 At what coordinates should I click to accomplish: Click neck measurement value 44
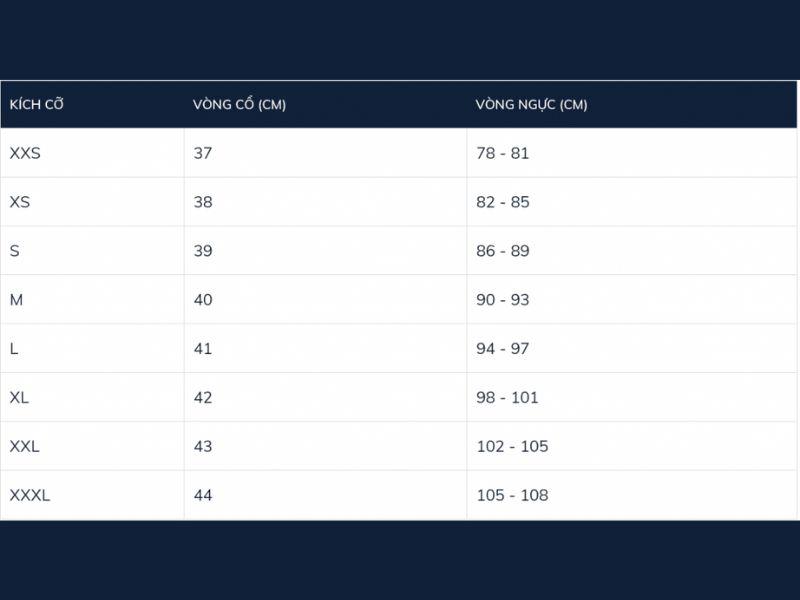click(x=203, y=495)
